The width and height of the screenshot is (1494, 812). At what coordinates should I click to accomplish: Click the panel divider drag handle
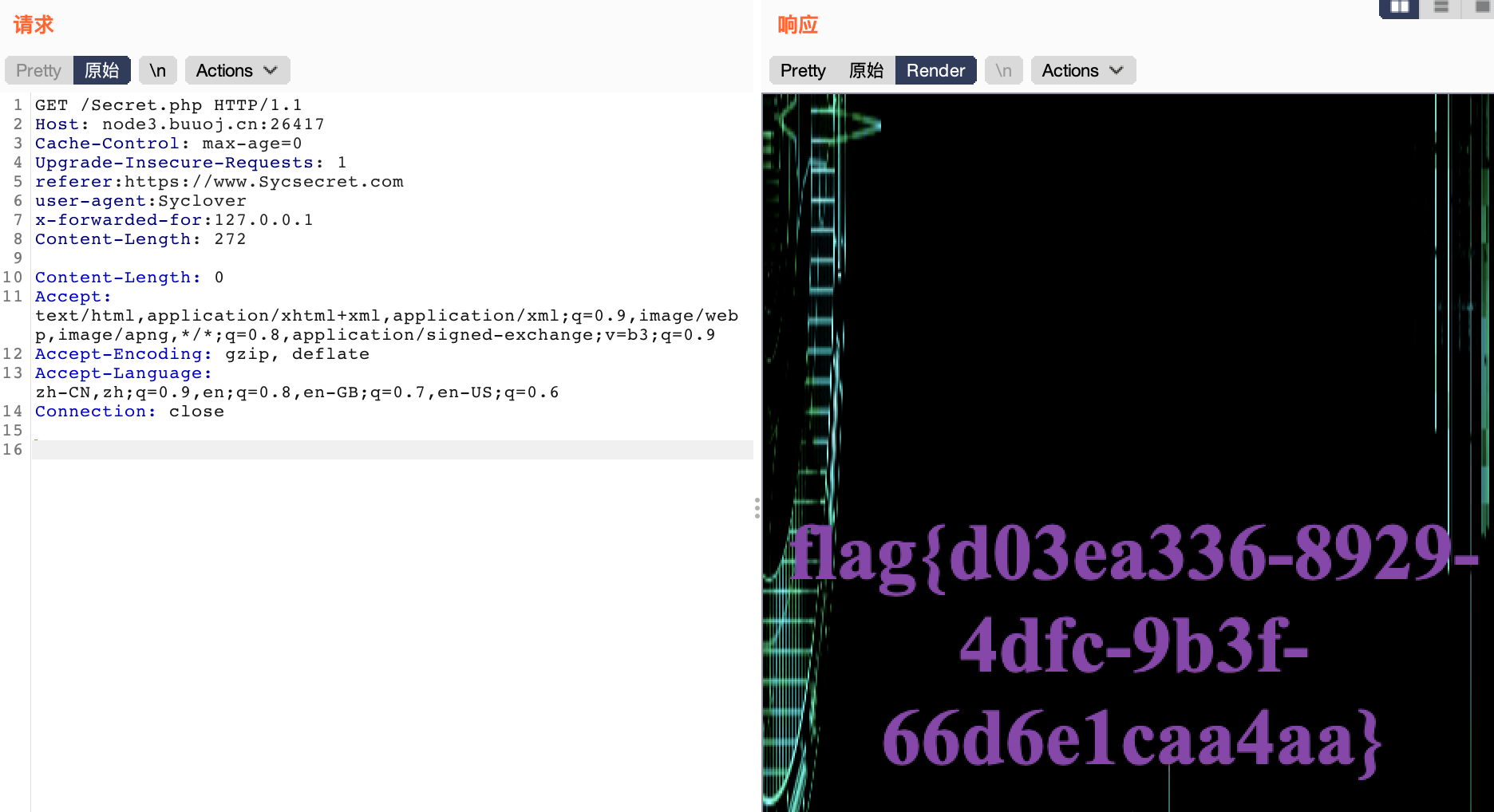click(757, 508)
